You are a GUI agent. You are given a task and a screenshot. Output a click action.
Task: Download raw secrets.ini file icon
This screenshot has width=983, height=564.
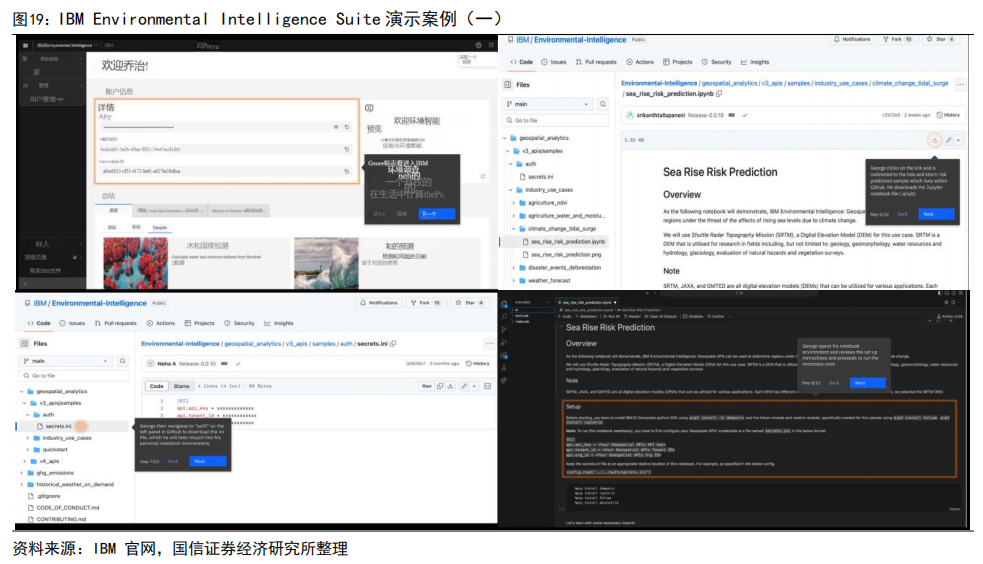pyautogui.click(x=450, y=386)
